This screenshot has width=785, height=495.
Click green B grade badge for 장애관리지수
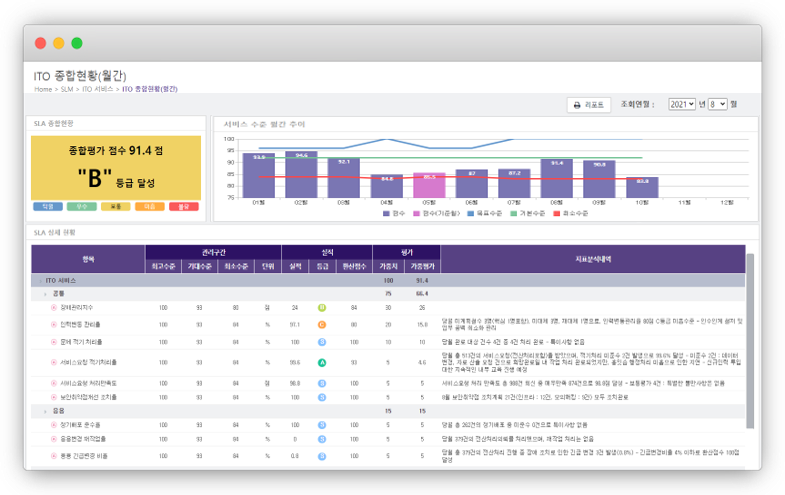click(x=322, y=309)
